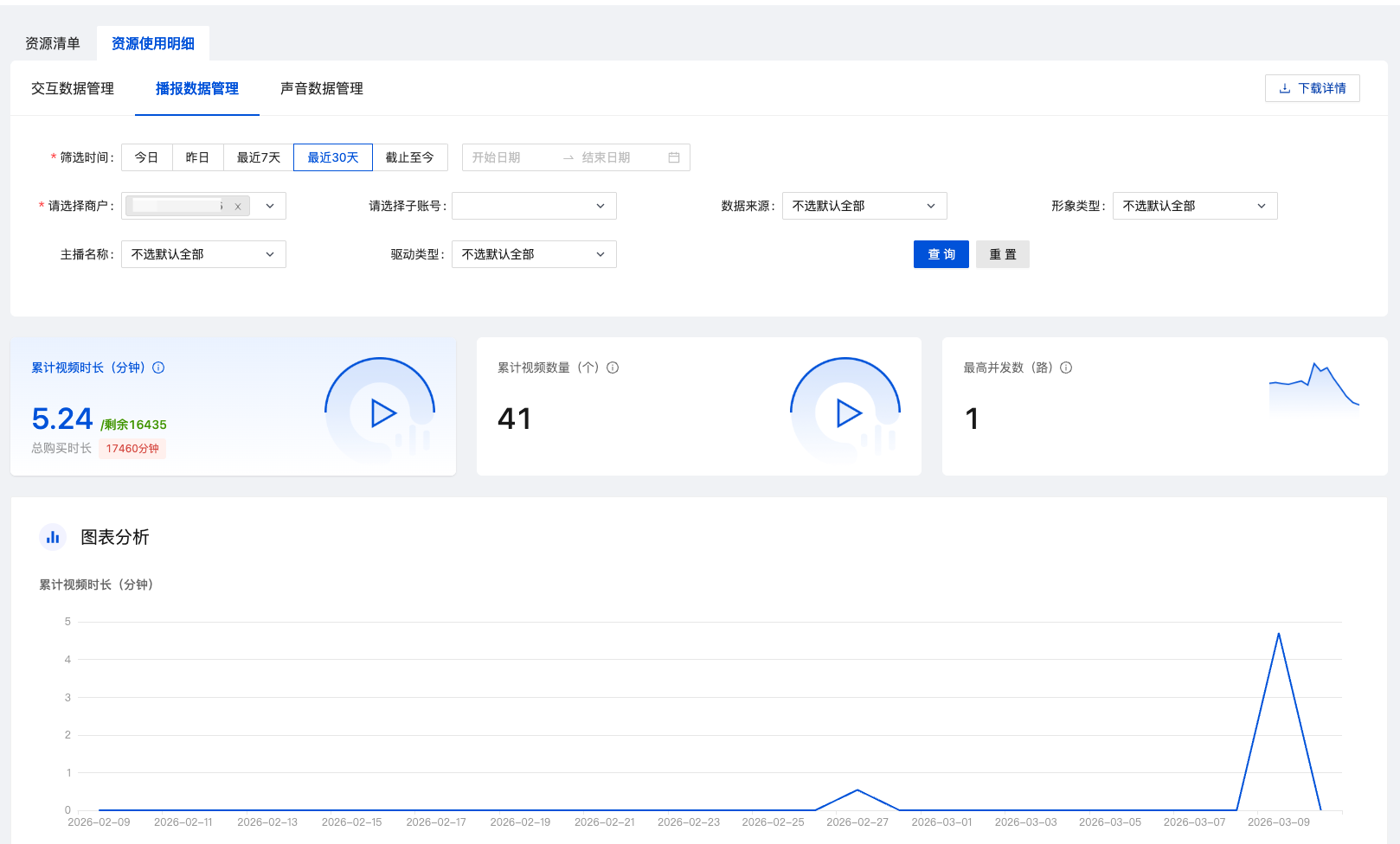Select 最近7天 time filter
Screen dimensions: 1400x844
(x=259, y=157)
